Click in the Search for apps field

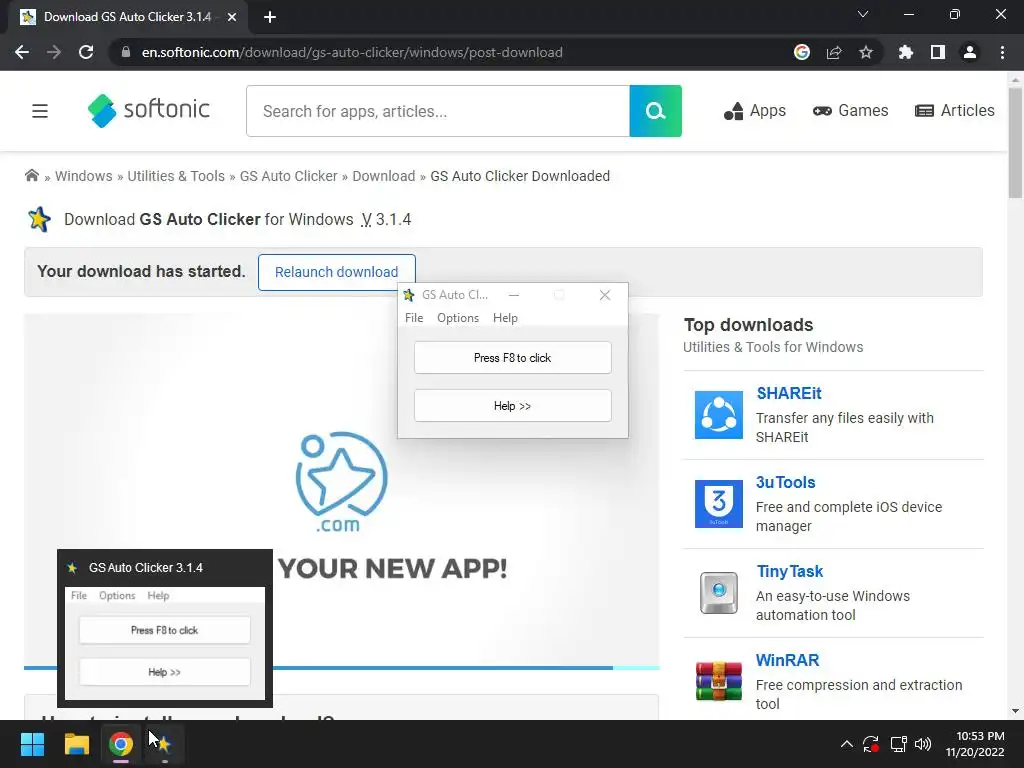point(438,111)
